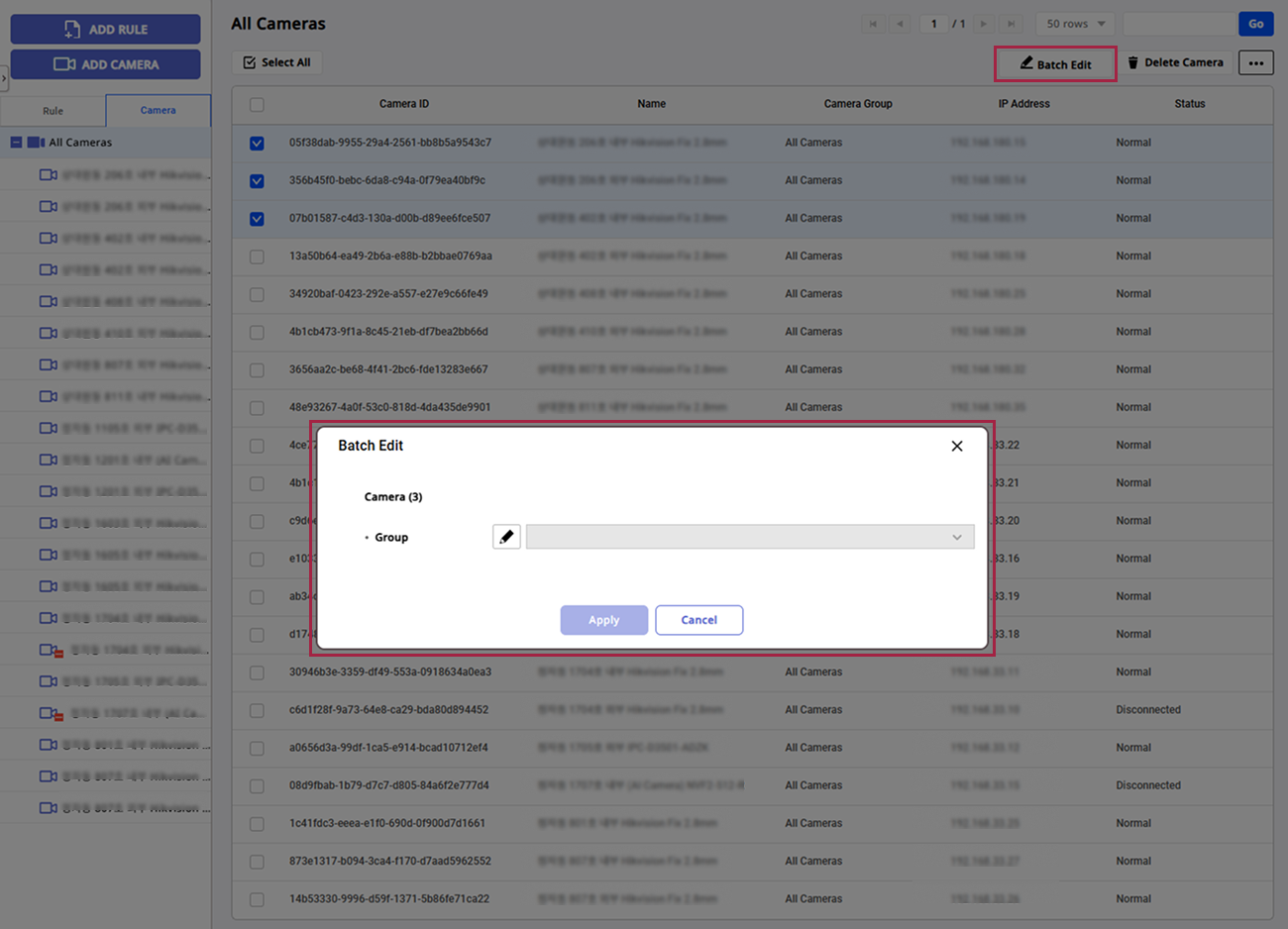Expand the left sidebar collapse handle
The image size is (1288, 929).
coord(4,77)
